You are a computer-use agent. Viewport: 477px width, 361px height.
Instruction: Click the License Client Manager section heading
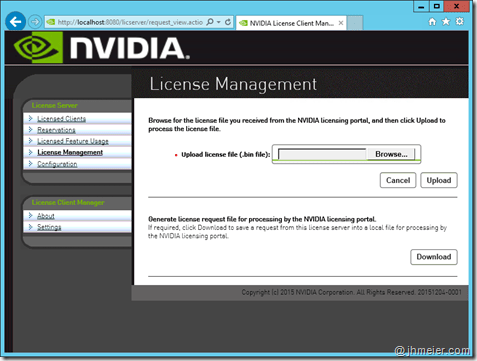pyautogui.click(x=68, y=202)
